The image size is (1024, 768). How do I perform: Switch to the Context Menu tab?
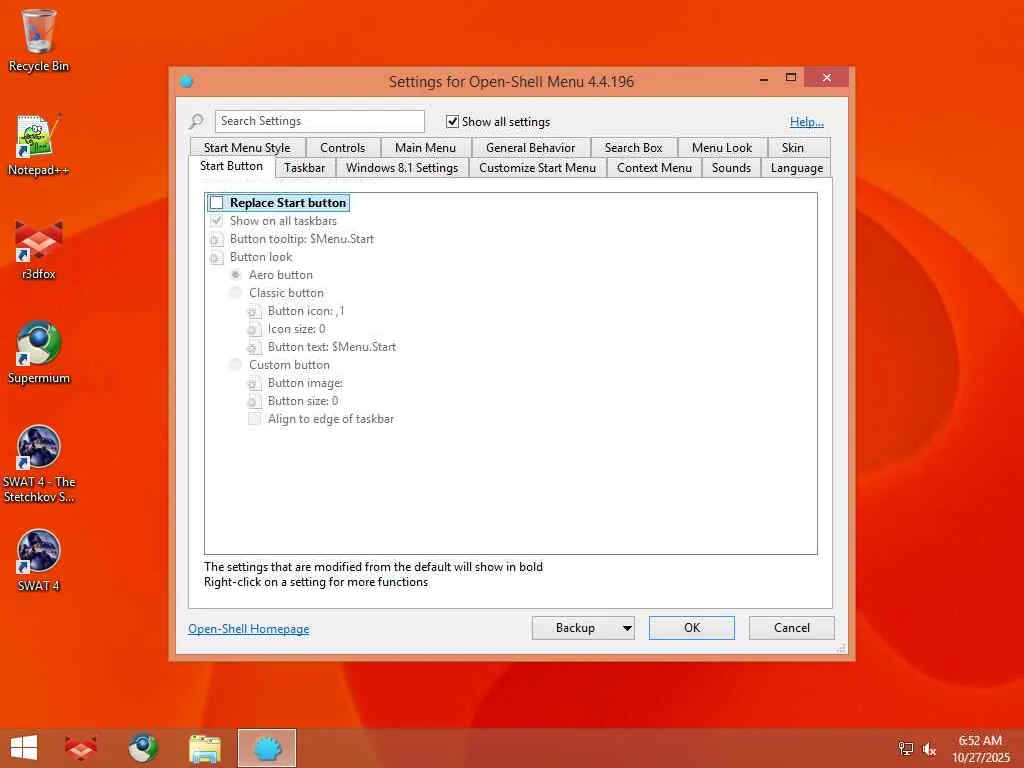tap(654, 168)
